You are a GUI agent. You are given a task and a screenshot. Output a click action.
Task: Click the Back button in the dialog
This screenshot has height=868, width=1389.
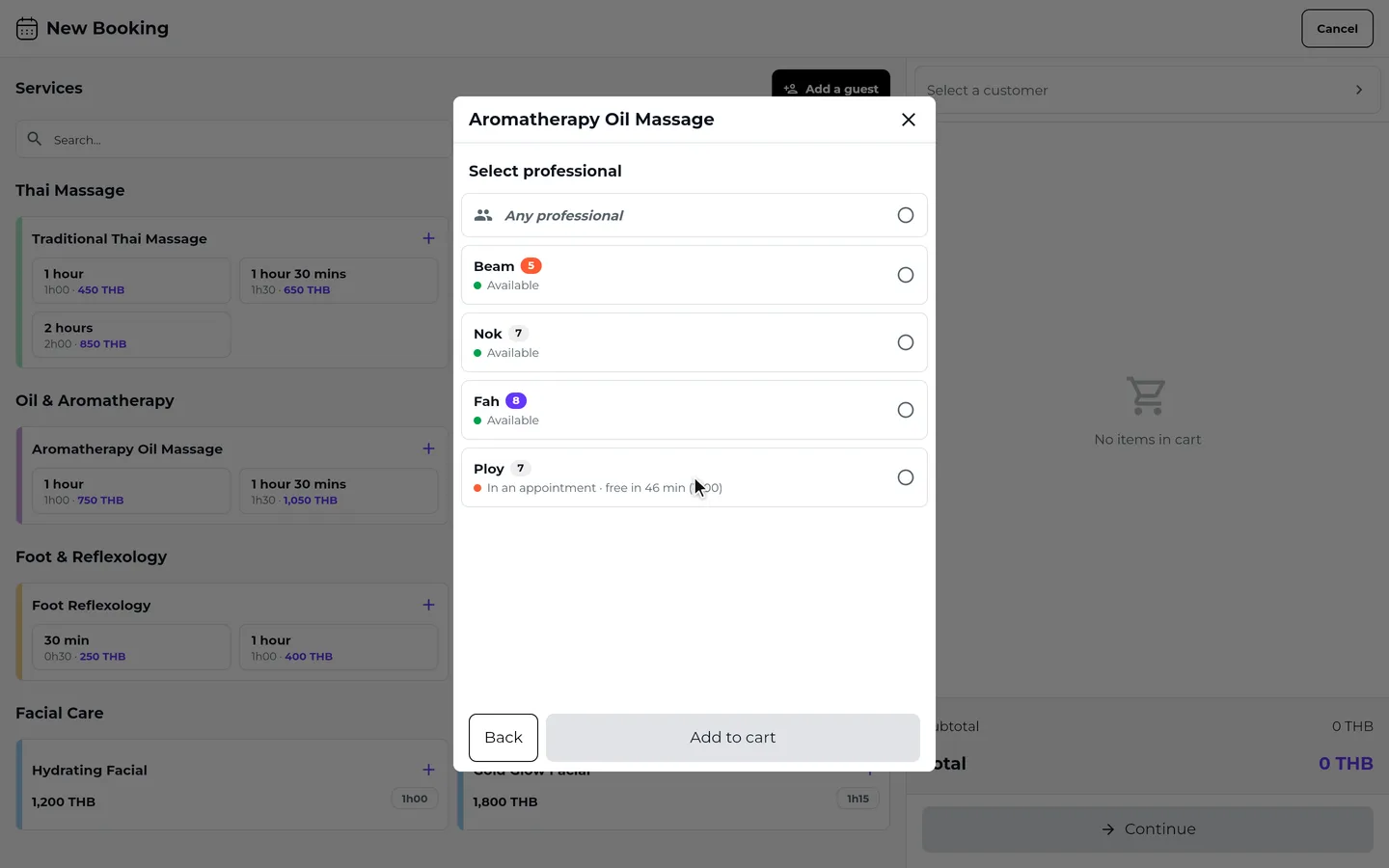(504, 738)
